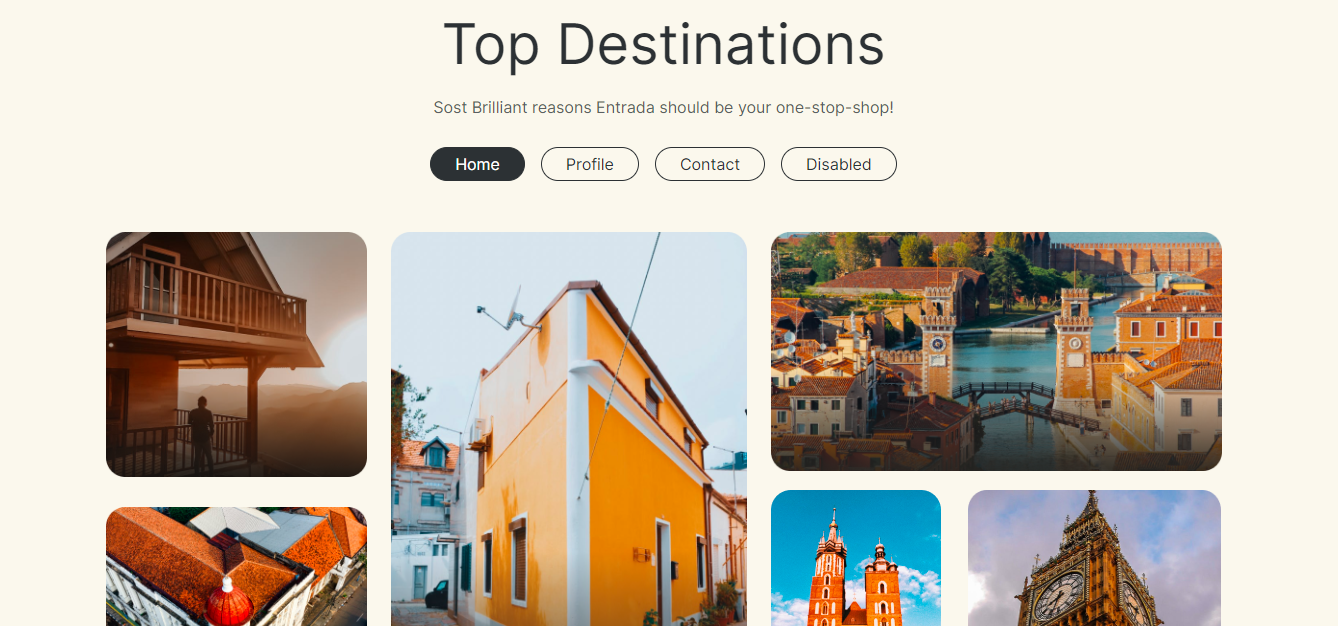1338x626 pixels.
Task: Open the orange tiled rooftop photo
Action: [x=236, y=566]
